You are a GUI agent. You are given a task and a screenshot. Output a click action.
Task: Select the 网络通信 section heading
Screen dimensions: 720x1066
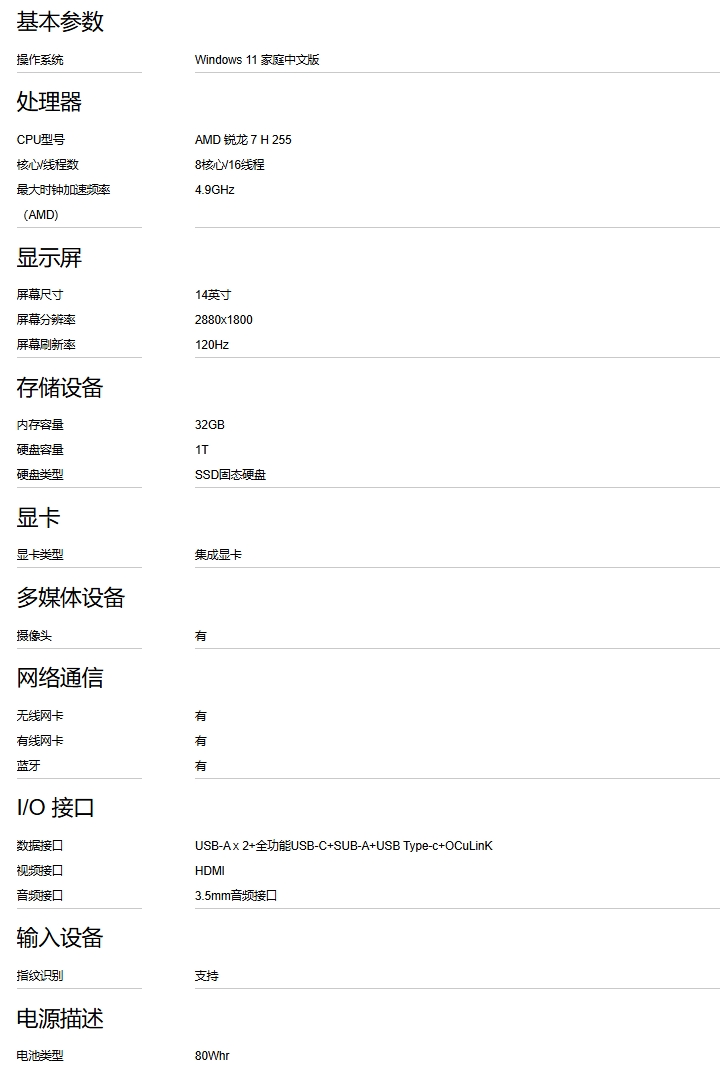(60, 678)
